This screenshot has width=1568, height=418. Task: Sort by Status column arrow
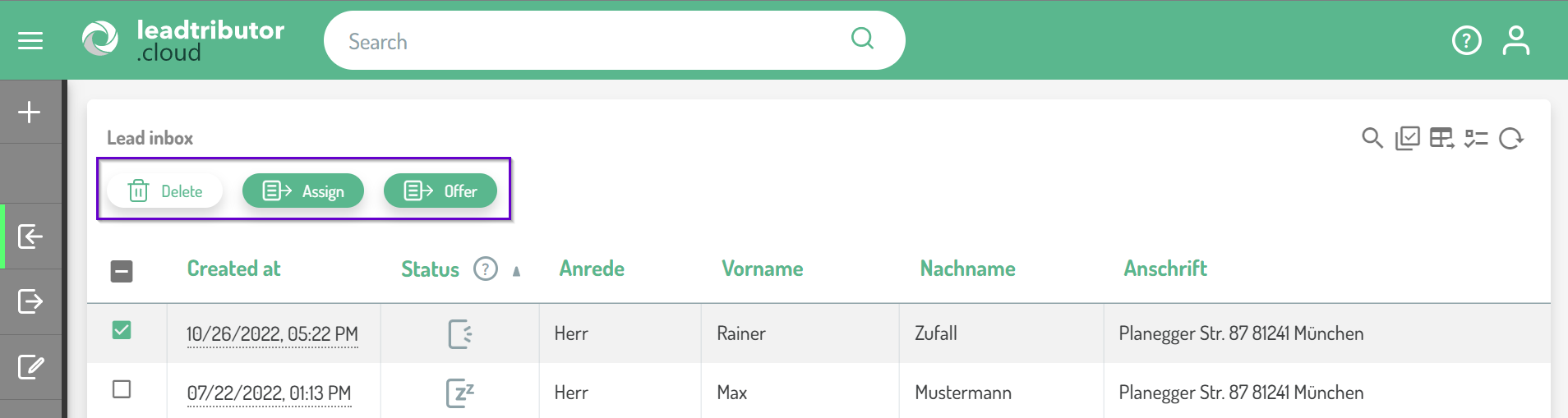click(516, 271)
